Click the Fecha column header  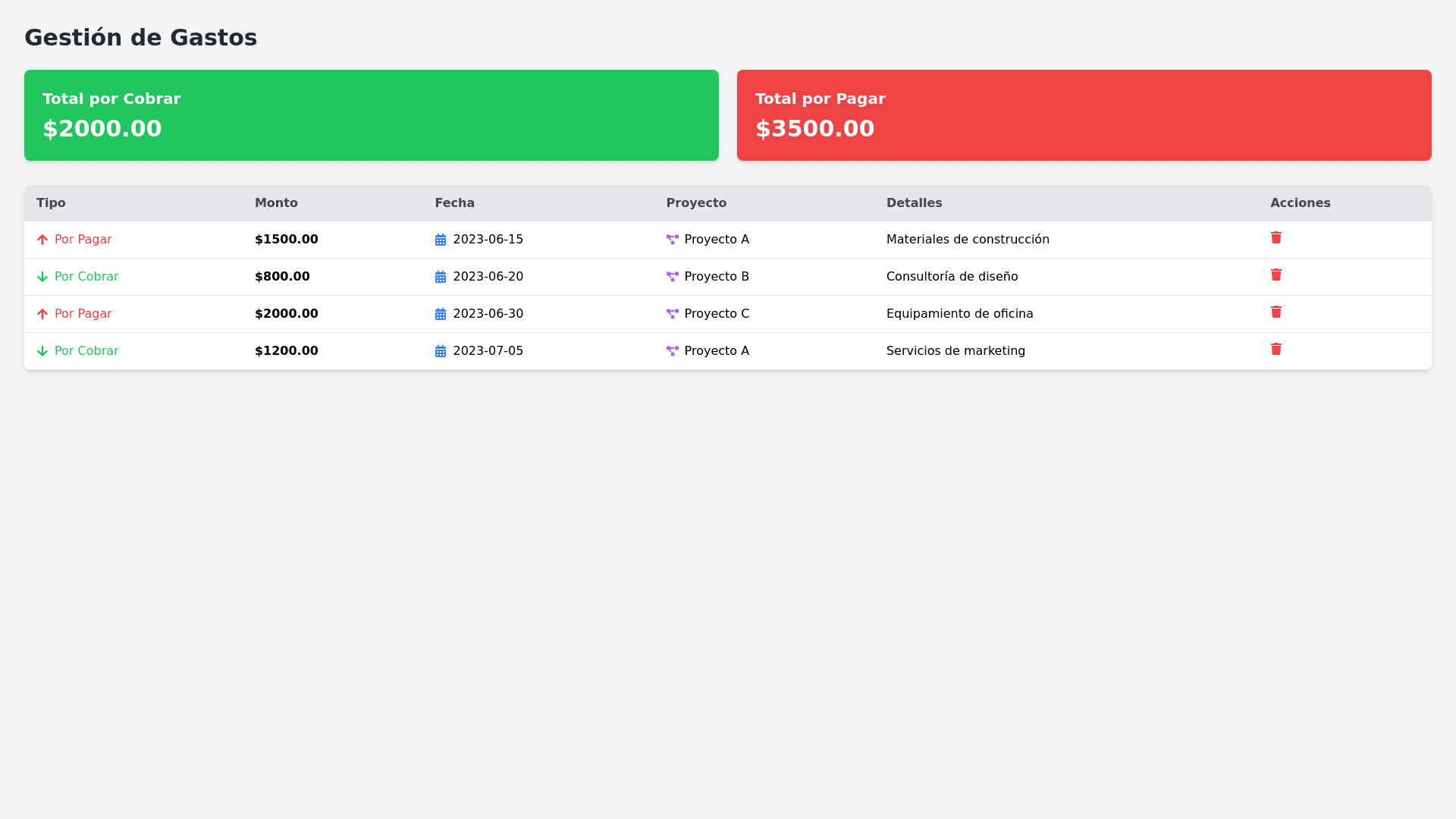click(x=454, y=203)
